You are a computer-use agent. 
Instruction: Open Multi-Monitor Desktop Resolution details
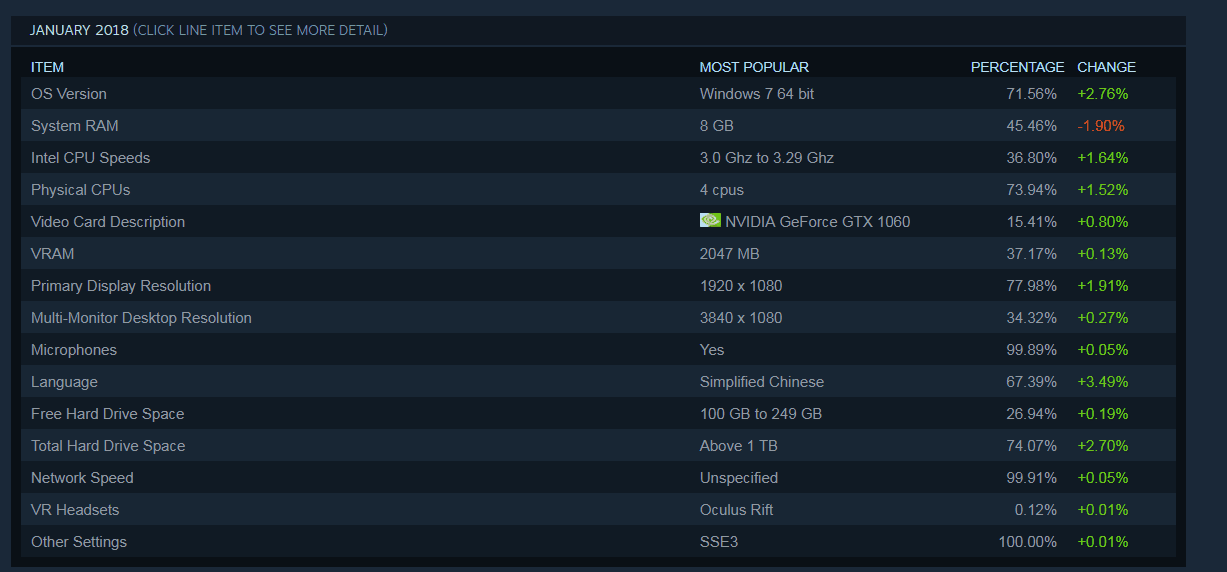141,318
